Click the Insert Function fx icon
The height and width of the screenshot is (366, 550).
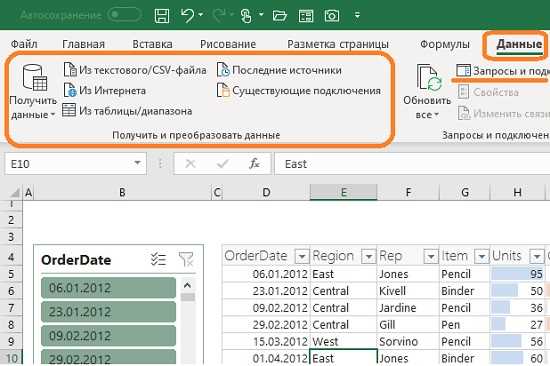coord(254,164)
